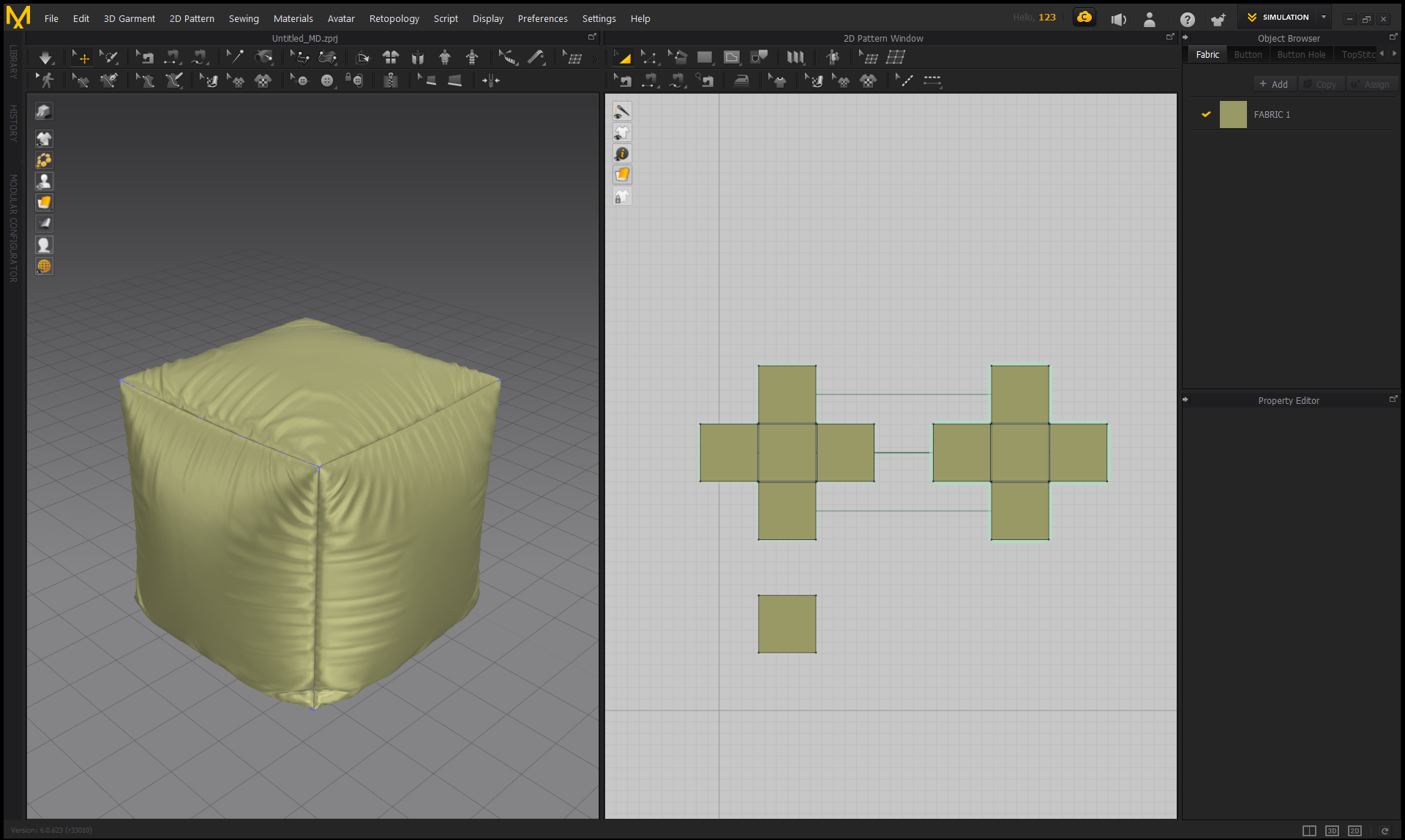
Task: Click the Assign button in Object Browser
Action: click(x=1371, y=84)
